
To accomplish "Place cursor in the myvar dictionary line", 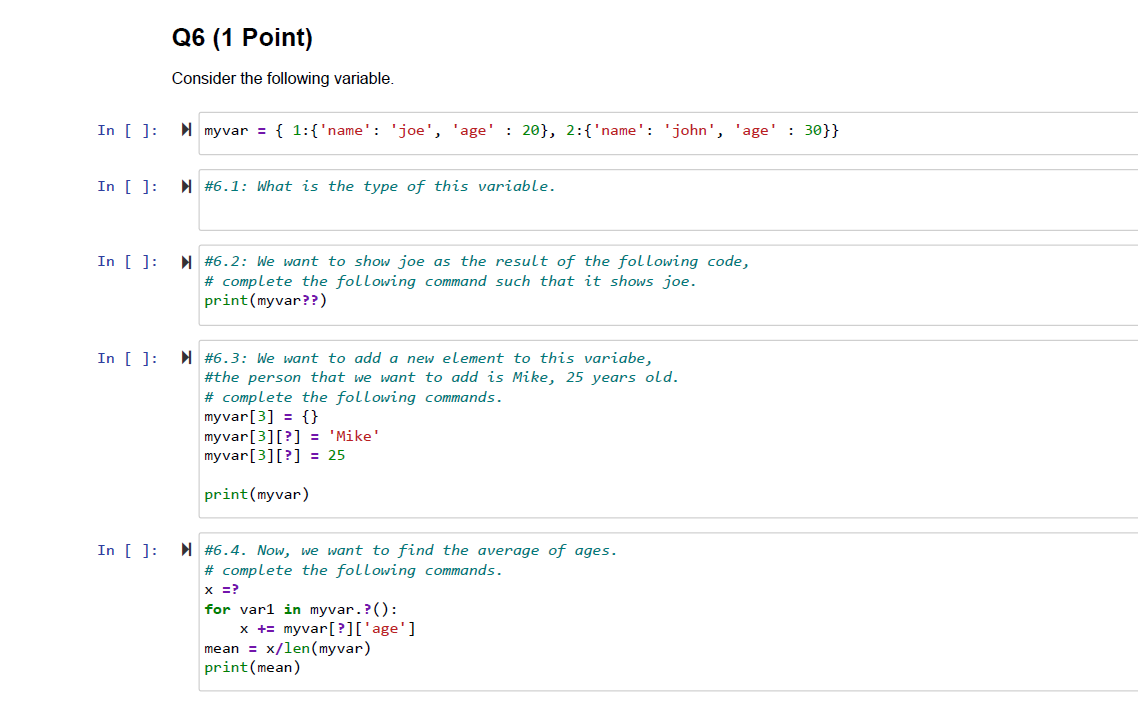I will (x=520, y=129).
